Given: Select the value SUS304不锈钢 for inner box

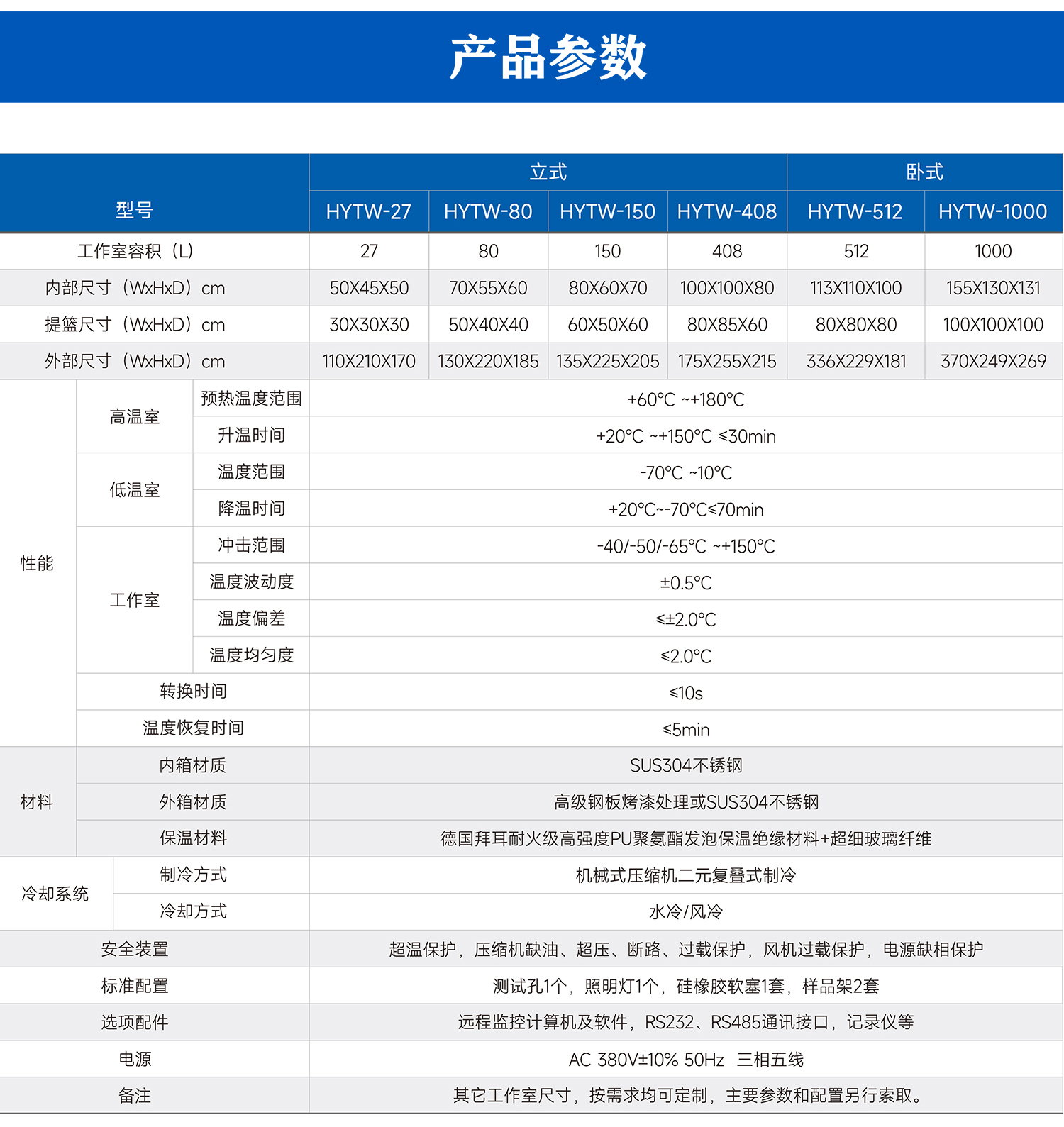Looking at the screenshot, I should 686,766.
